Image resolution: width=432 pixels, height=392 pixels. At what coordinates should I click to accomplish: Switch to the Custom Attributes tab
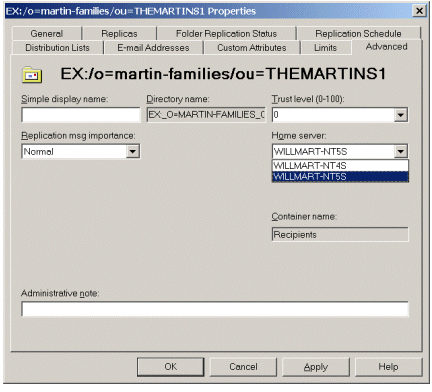pyautogui.click(x=252, y=48)
